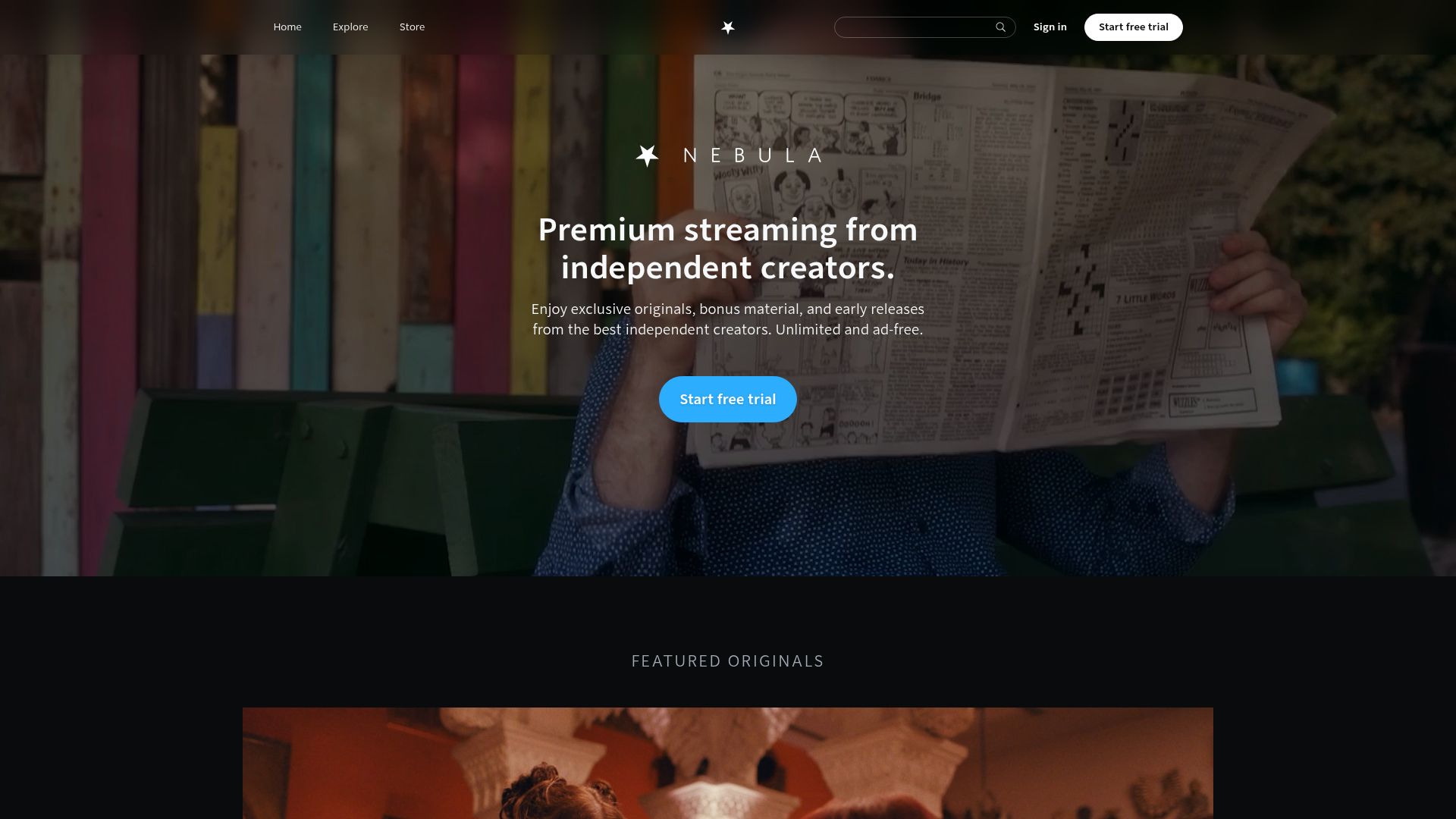Open the Home navigation link

pyautogui.click(x=287, y=27)
